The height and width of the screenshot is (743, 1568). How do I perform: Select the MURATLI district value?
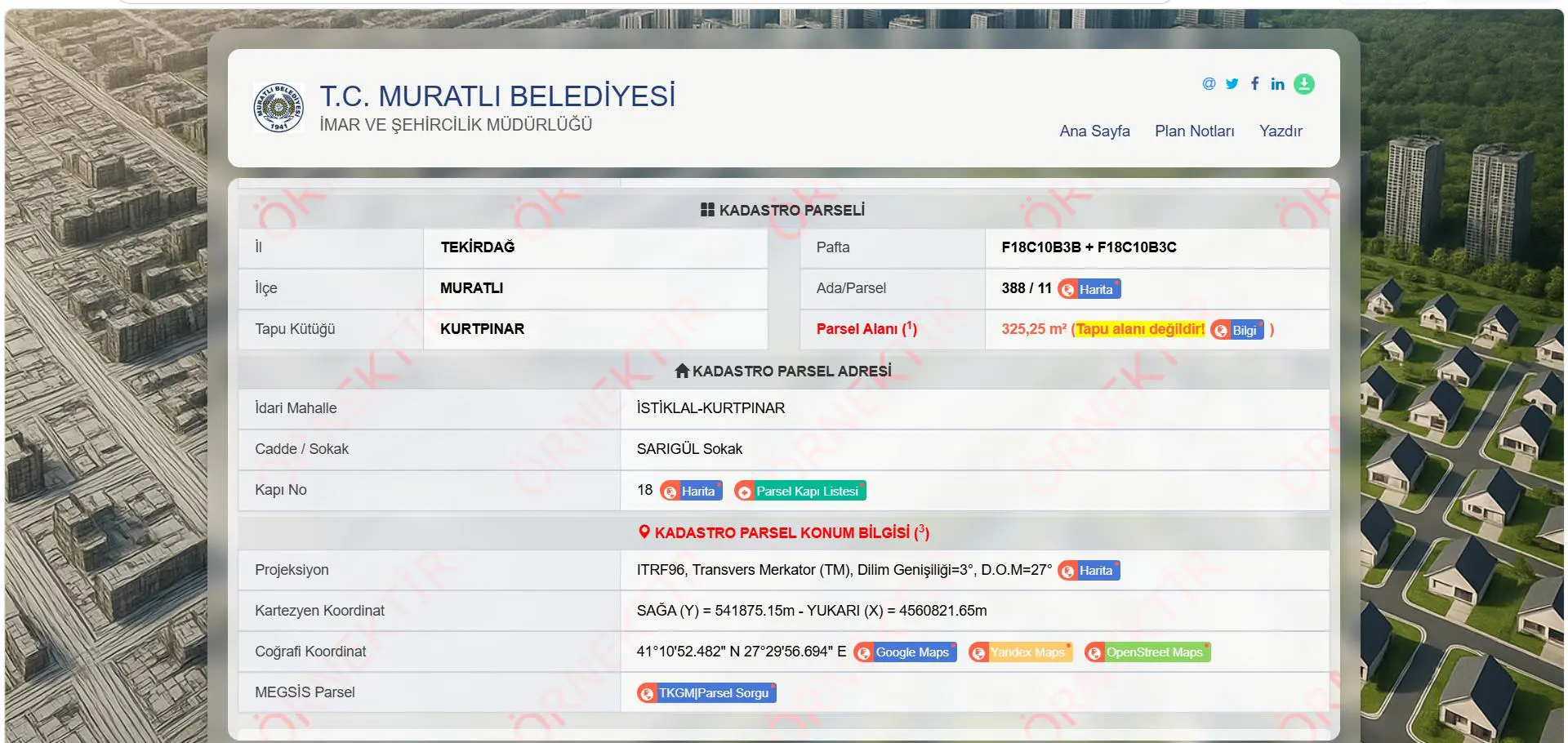[471, 288]
